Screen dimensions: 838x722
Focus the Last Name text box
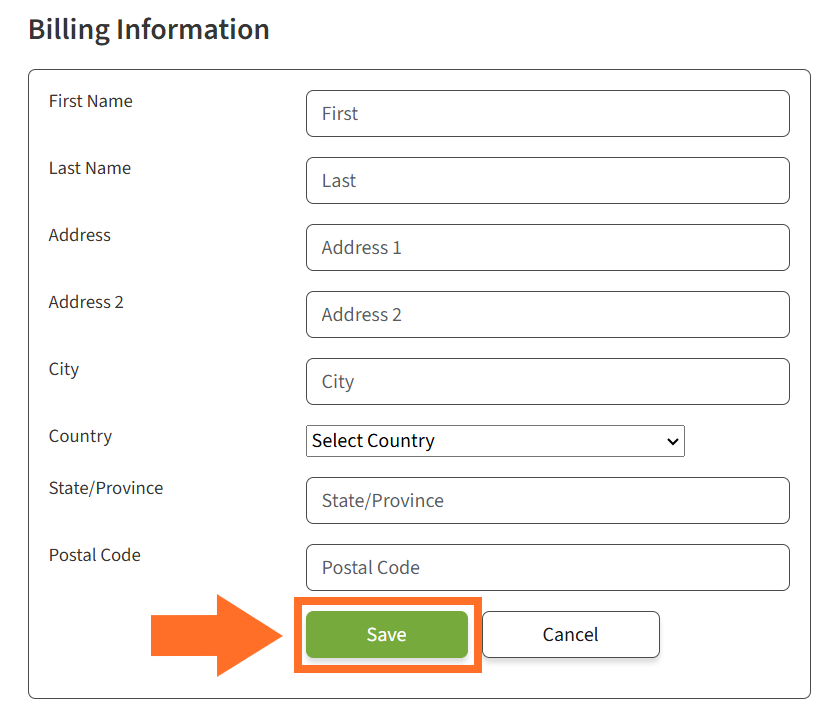click(x=547, y=181)
